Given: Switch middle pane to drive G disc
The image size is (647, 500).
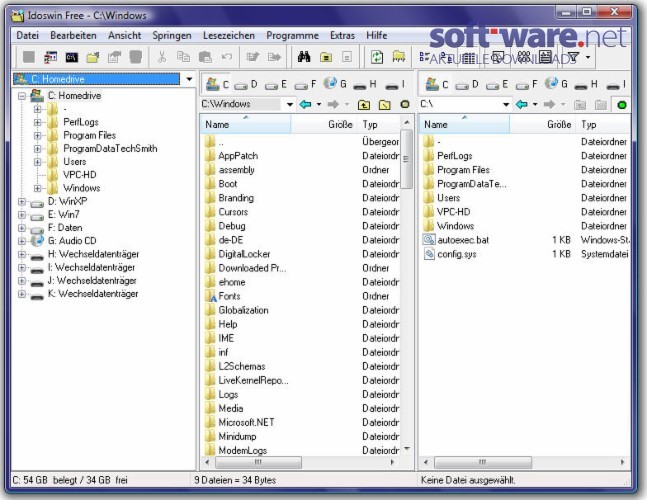Looking at the screenshot, I should (335, 84).
